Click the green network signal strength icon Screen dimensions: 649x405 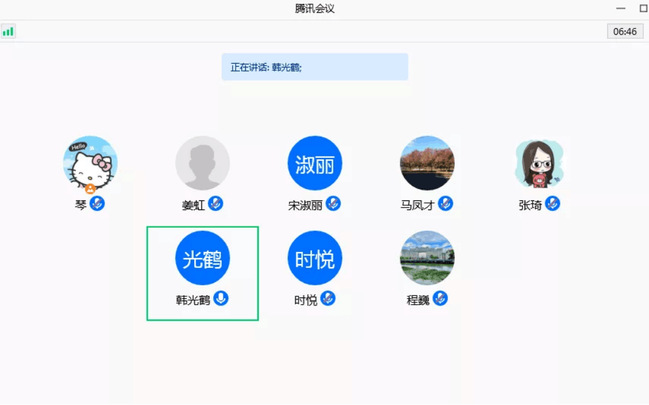tap(9, 32)
